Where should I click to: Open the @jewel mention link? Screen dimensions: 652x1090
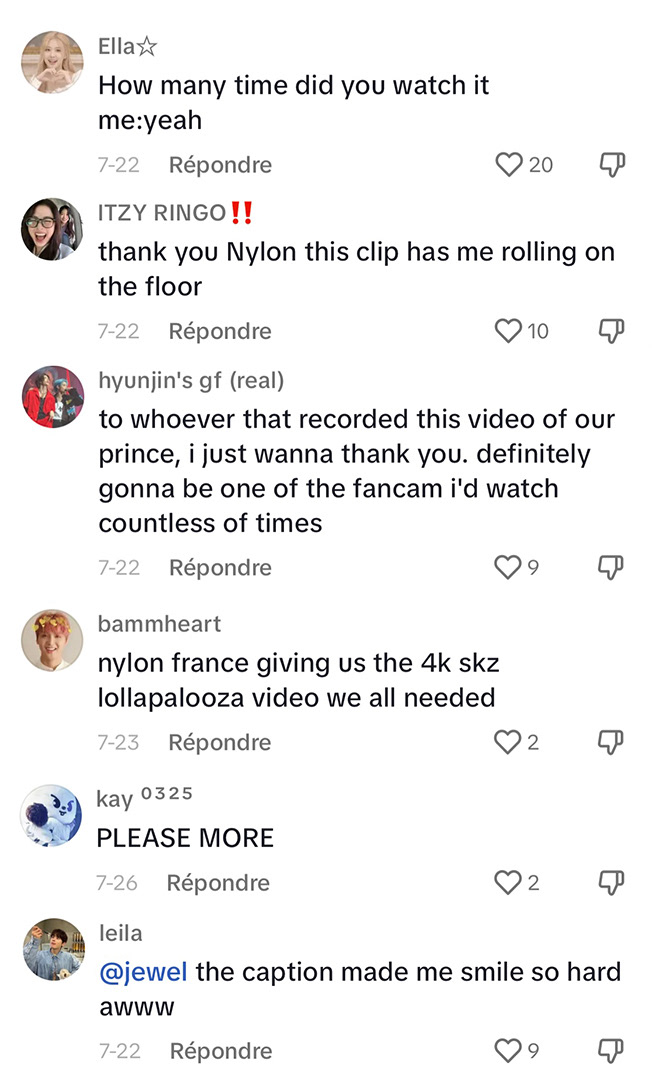pos(143,972)
